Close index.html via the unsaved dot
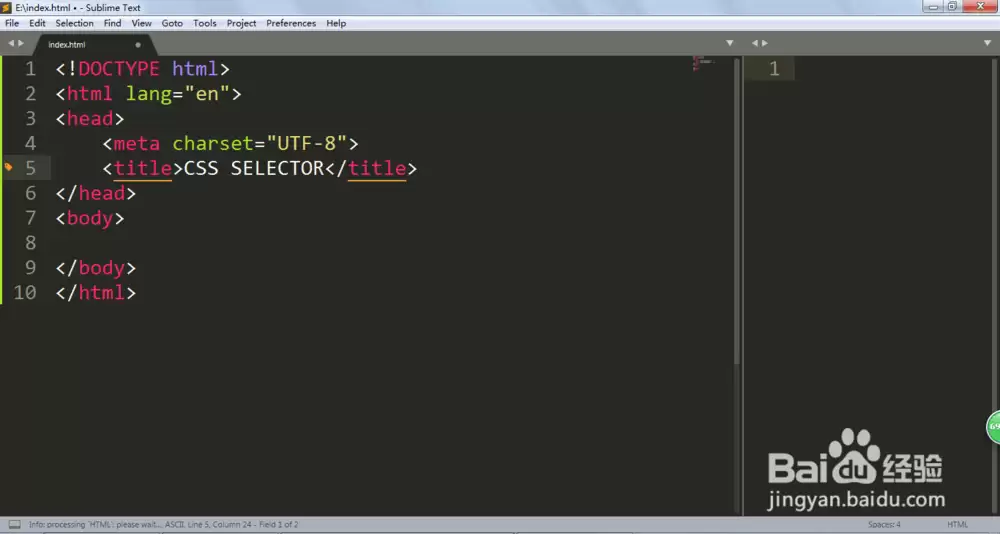Screen dimensions: 1000x534 click(x=138, y=45)
